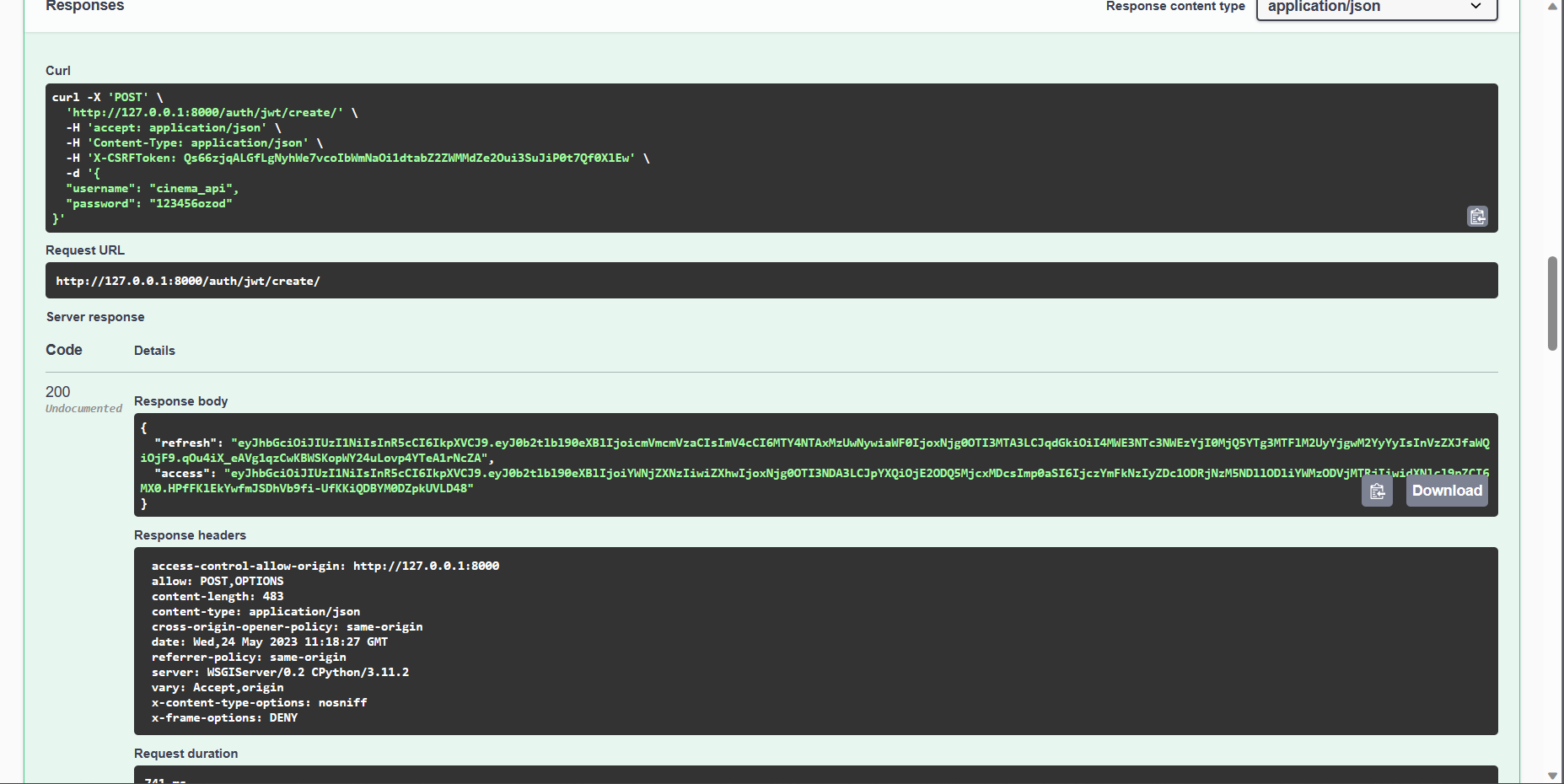Click the Download button for response body
The width and height of the screenshot is (1564, 784).
pos(1446,491)
